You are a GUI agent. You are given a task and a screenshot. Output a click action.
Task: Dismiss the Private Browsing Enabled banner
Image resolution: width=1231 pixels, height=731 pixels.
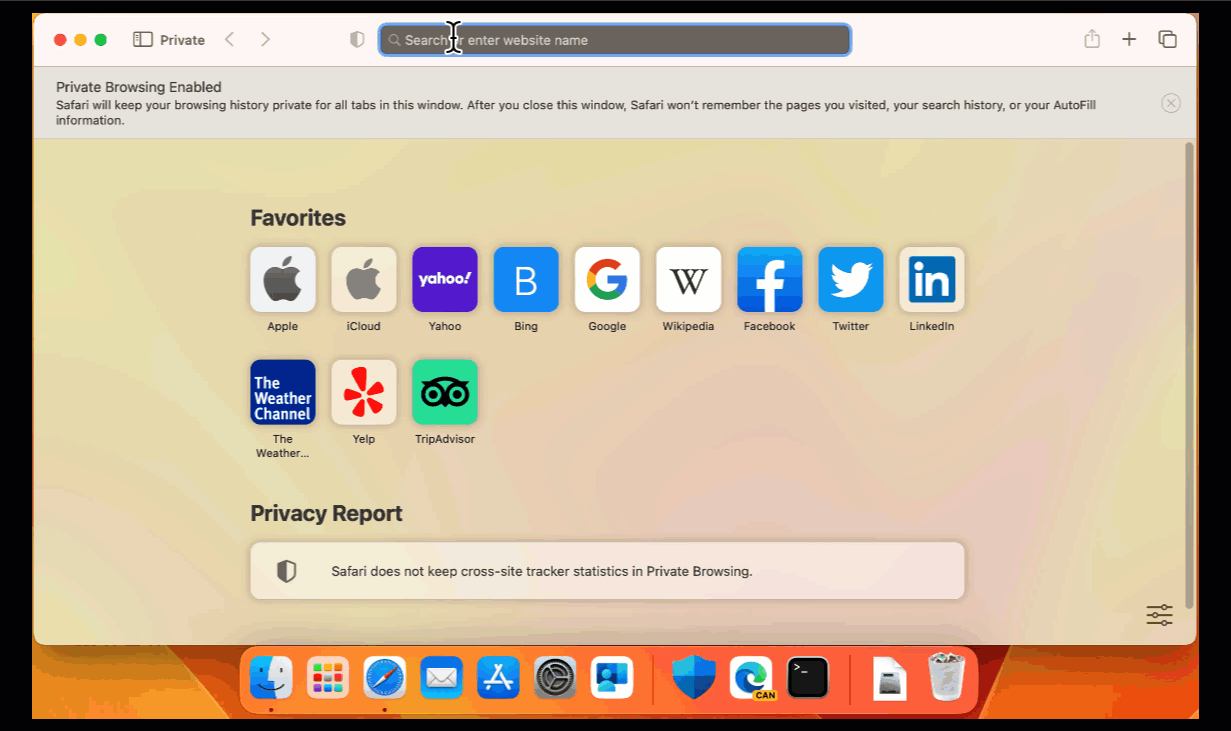click(x=1170, y=103)
